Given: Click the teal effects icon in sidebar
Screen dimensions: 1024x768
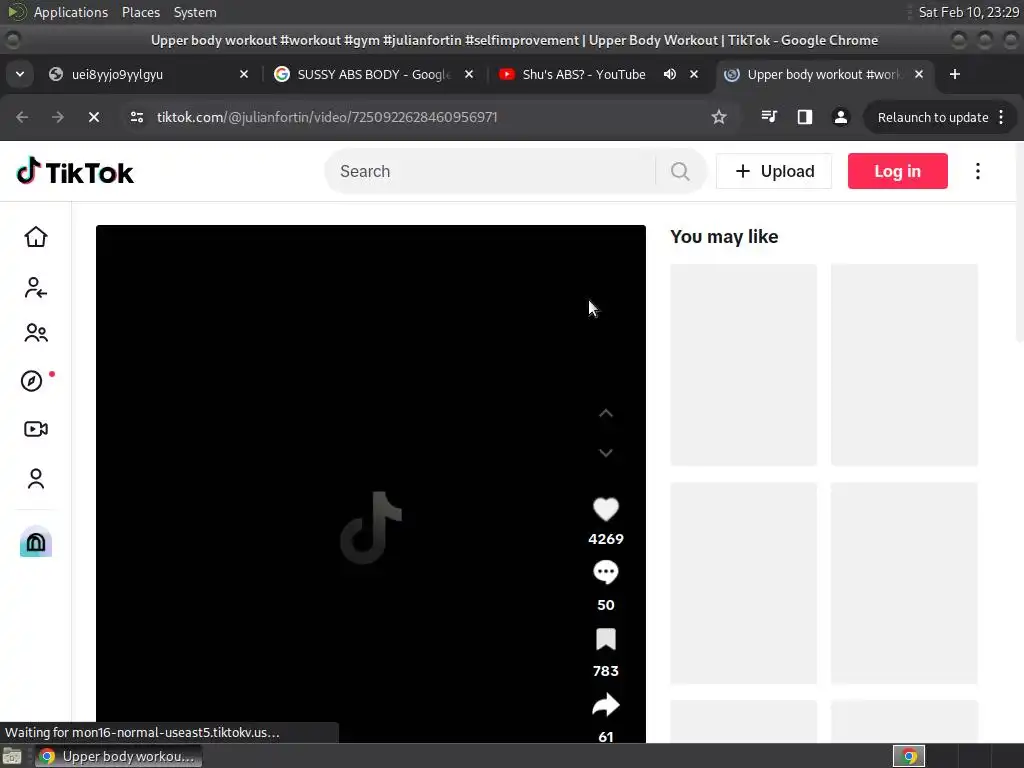Looking at the screenshot, I should 36,541.
